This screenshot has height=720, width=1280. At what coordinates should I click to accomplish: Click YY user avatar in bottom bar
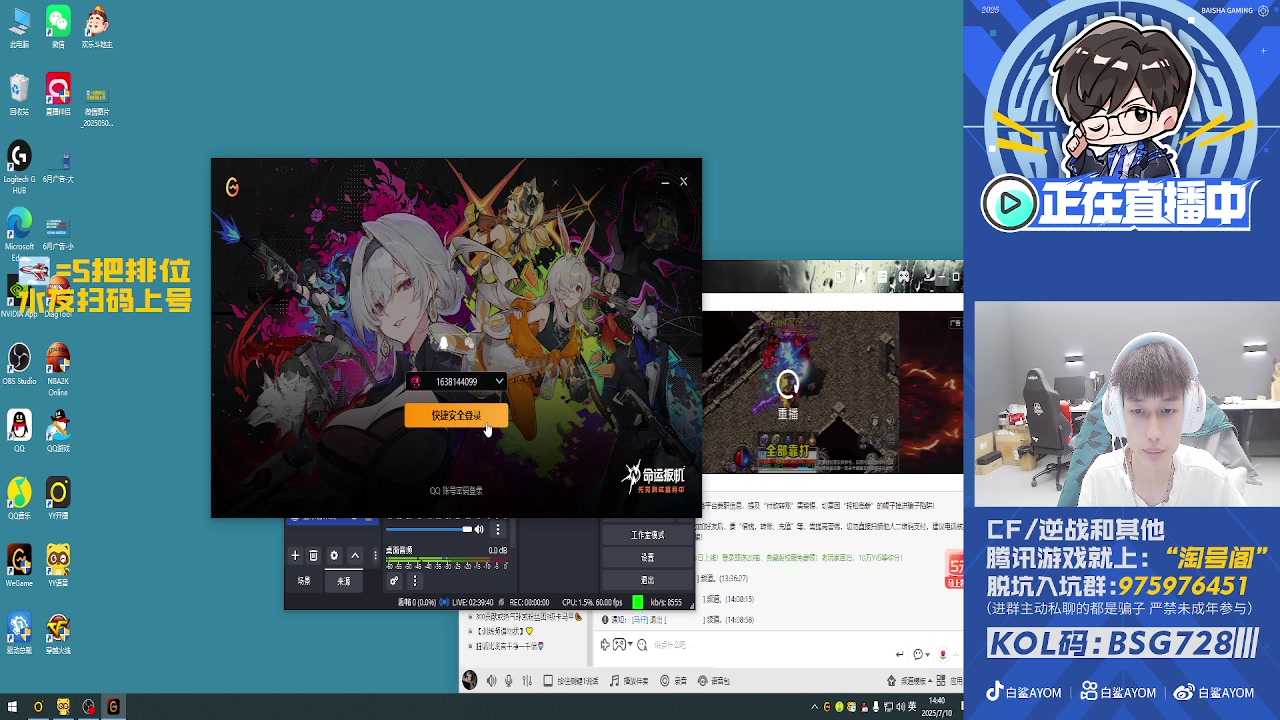pyautogui.click(x=469, y=681)
